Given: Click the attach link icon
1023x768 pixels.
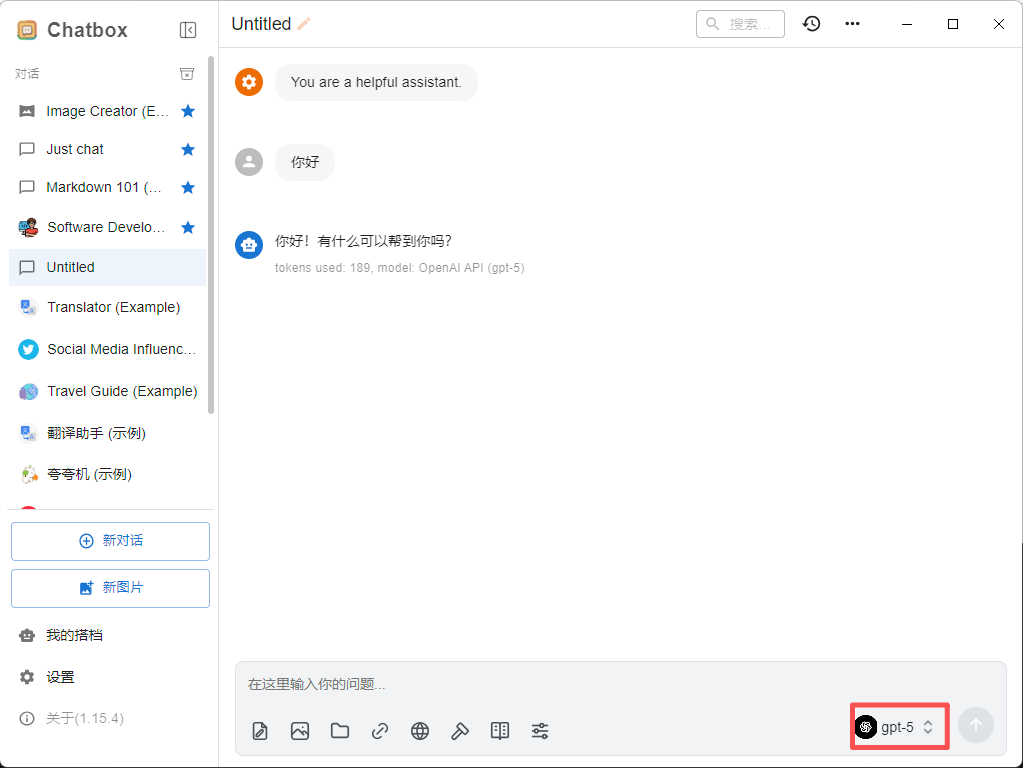Looking at the screenshot, I should point(380,731).
